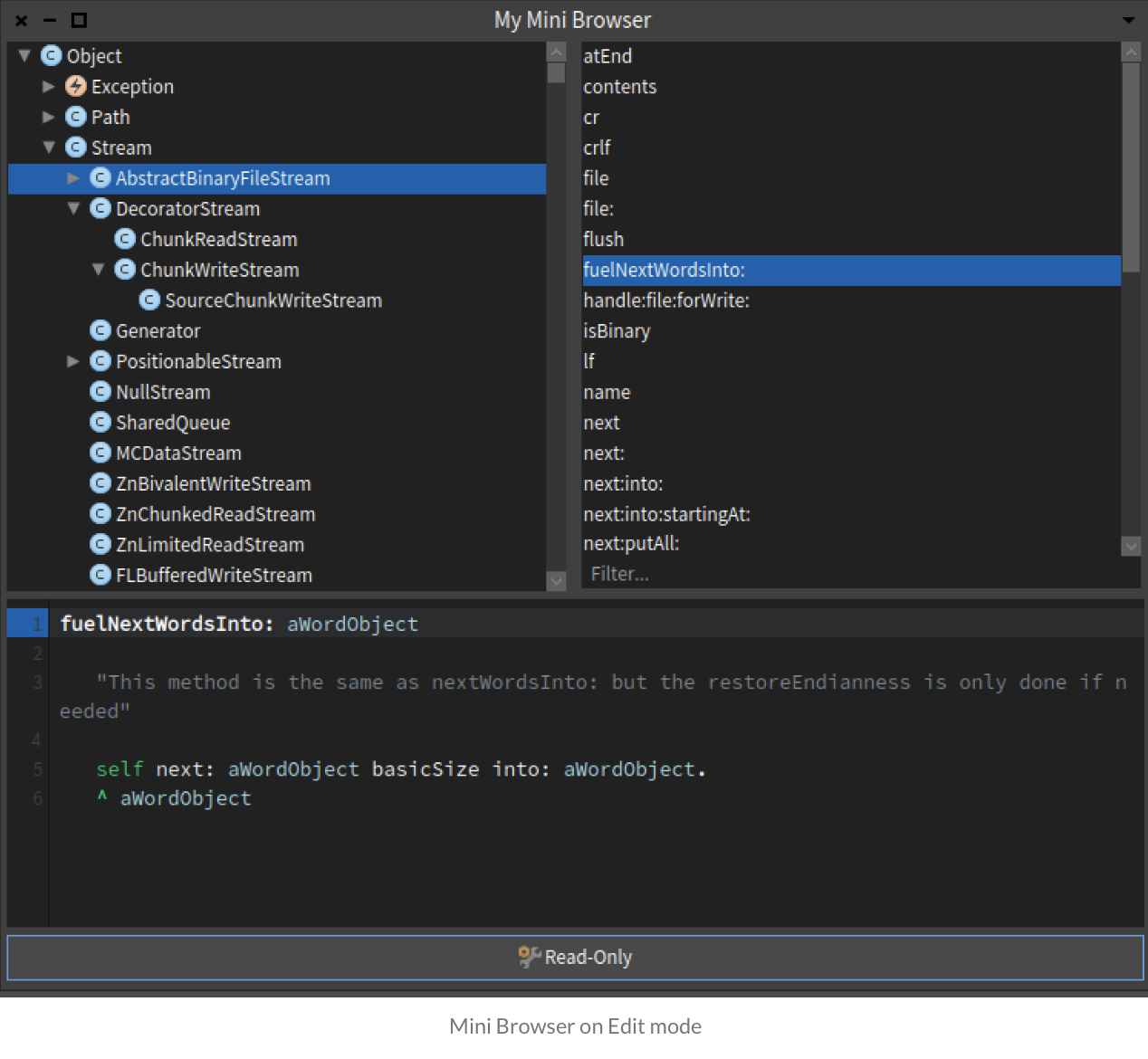The height and width of the screenshot is (1059, 1148).
Task: Collapse the DecoratorStream node
Action: click(x=73, y=209)
